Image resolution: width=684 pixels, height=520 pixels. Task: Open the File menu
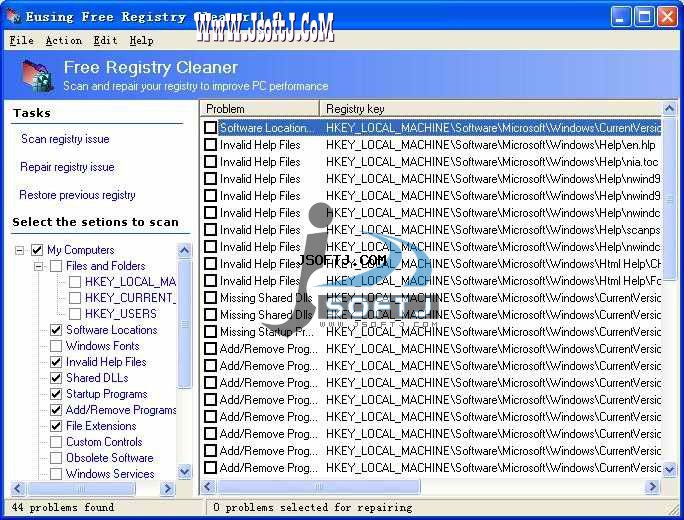[x=21, y=41]
